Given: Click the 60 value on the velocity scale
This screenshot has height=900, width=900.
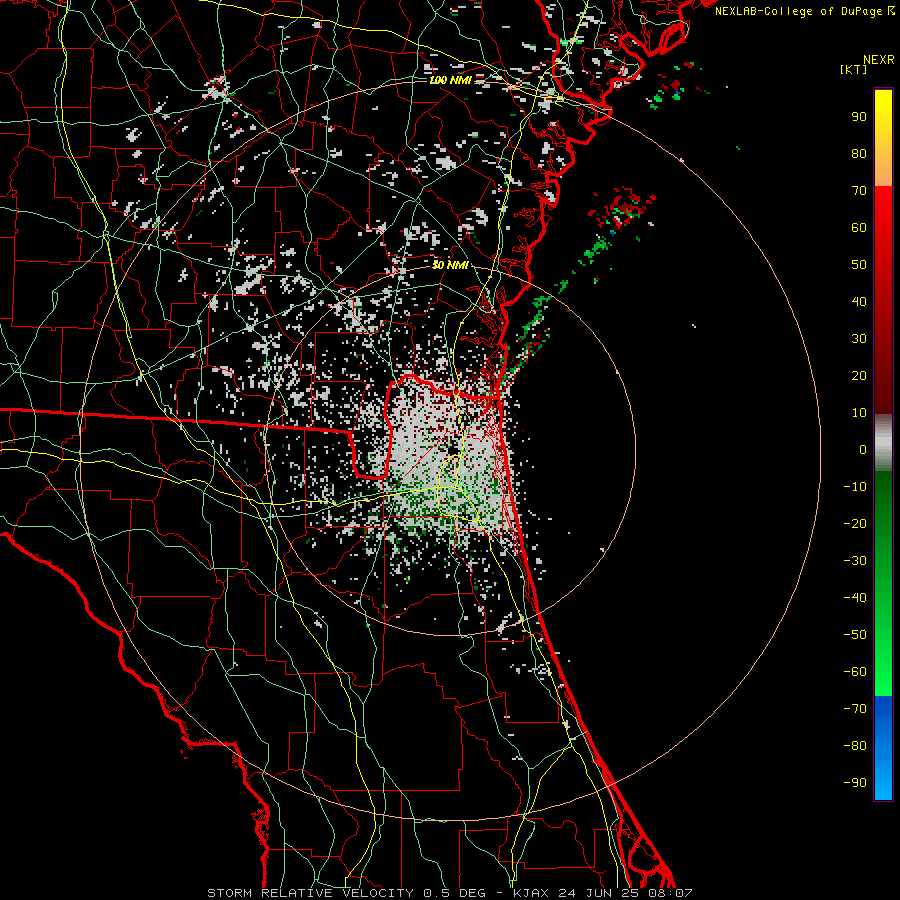Looking at the screenshot, I should (859, 228).
